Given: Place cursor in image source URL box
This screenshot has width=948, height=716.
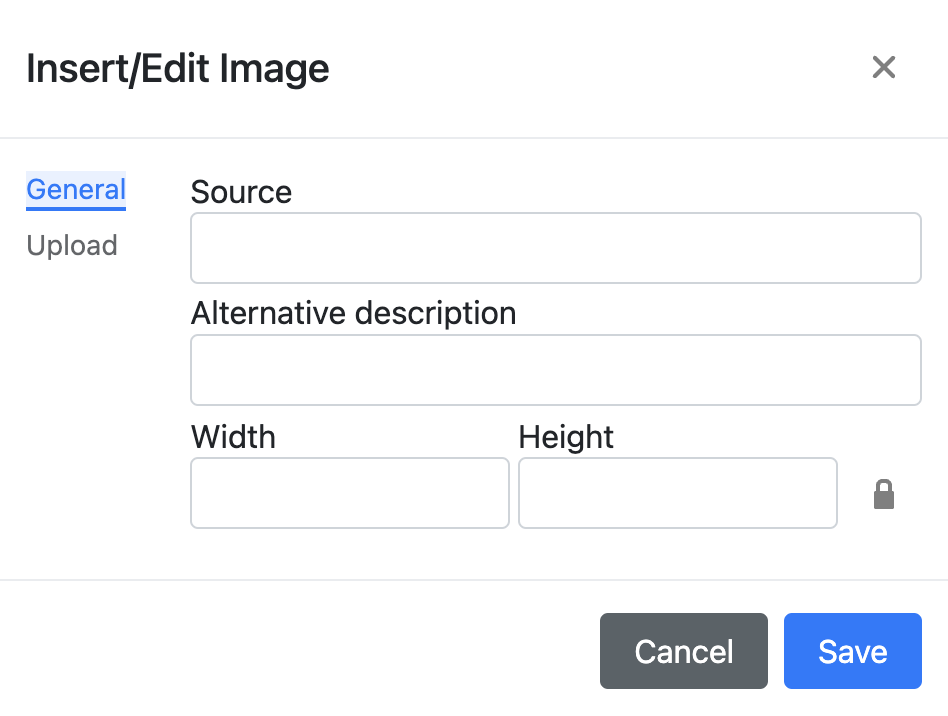Looking at the screenshot, I should point(556,248).
